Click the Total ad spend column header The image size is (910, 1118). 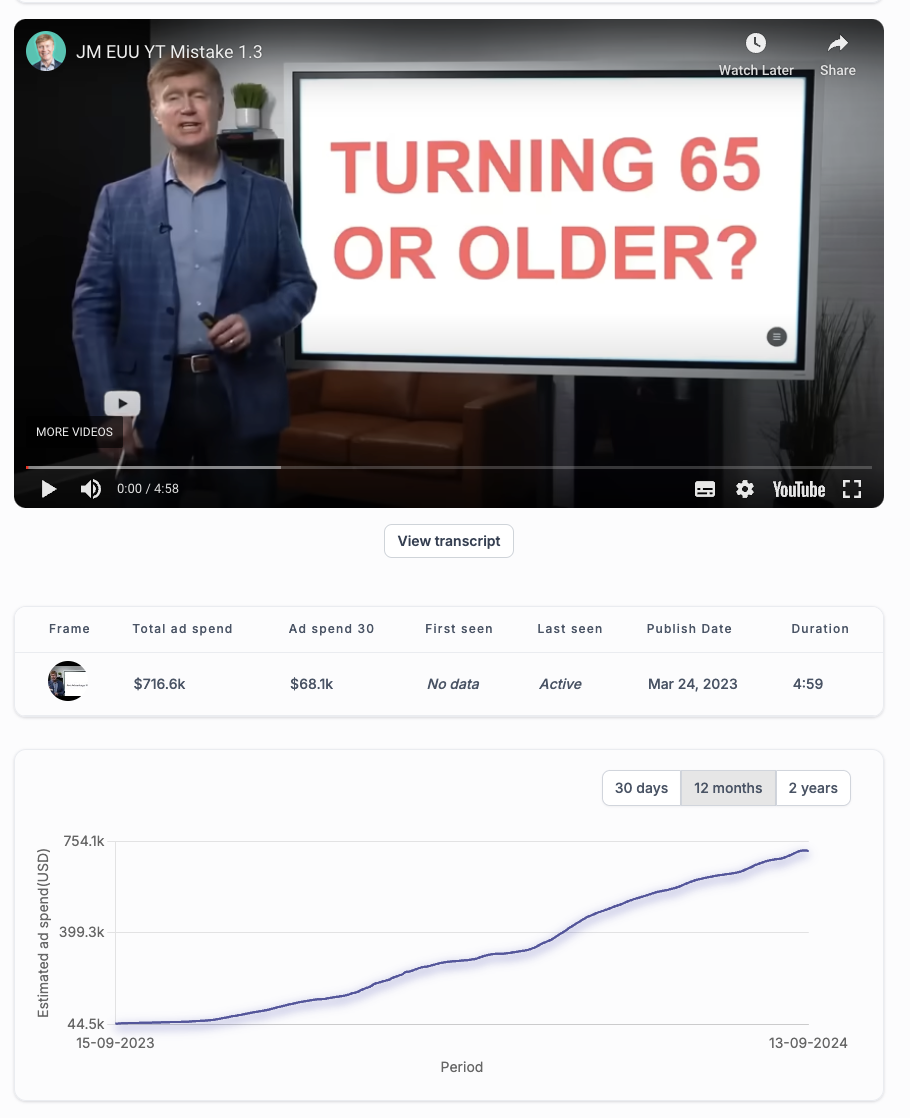point(183,629)
